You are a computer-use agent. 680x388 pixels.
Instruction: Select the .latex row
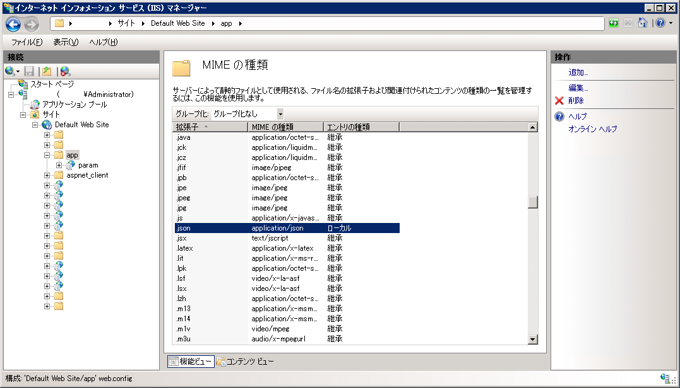[287, 248]
